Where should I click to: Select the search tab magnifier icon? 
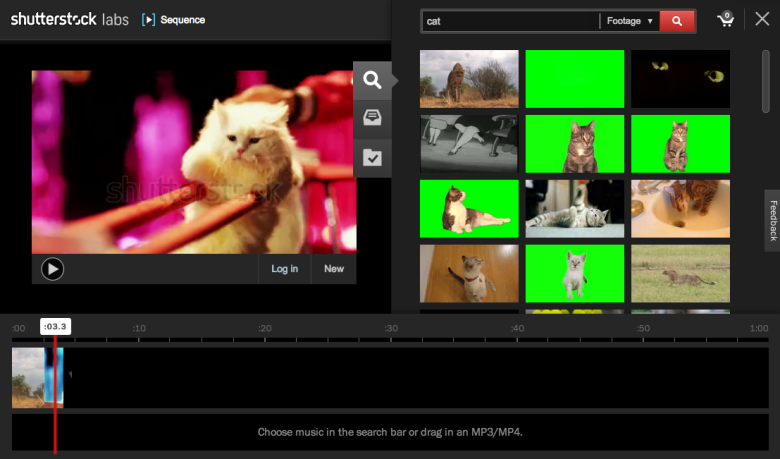(x=372, y=80)
